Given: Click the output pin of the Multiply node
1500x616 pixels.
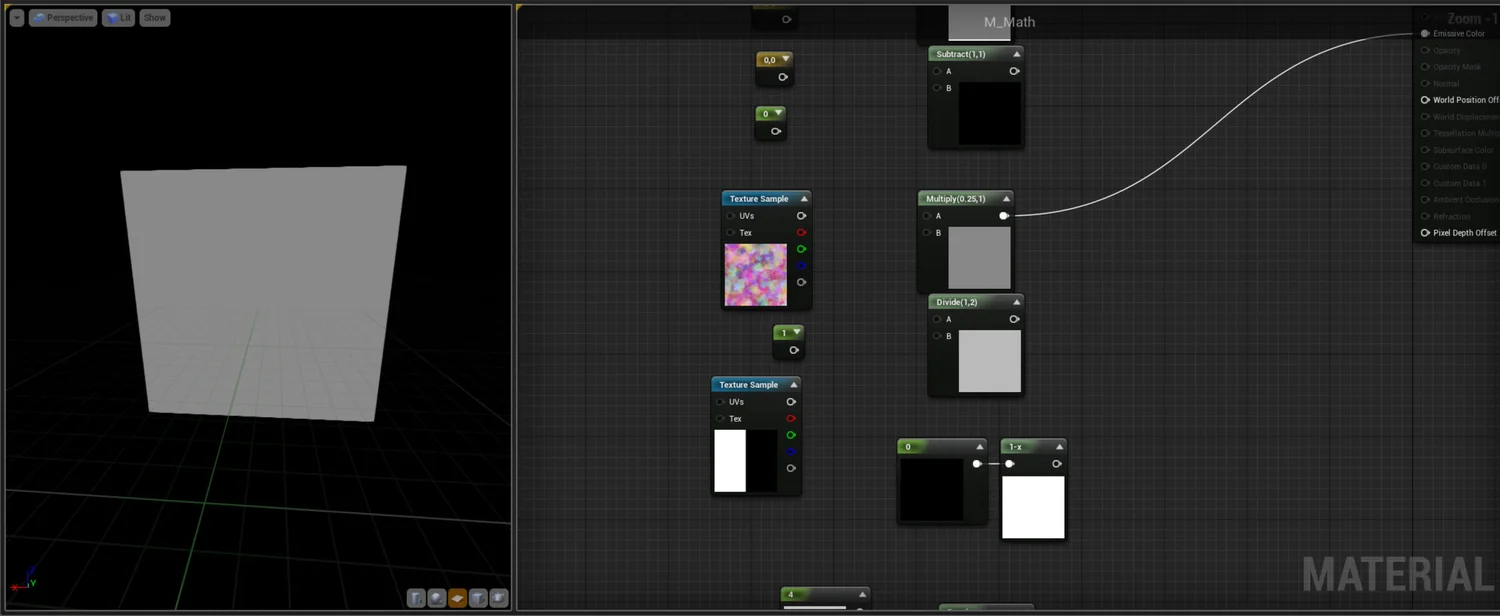Looking at the screenshot, I should click(x=1004, y=215).
